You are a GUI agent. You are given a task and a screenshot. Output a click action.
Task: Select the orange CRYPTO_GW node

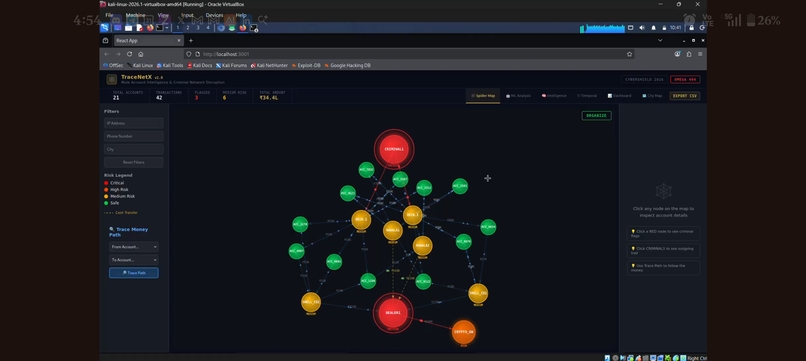coord(463,332)
